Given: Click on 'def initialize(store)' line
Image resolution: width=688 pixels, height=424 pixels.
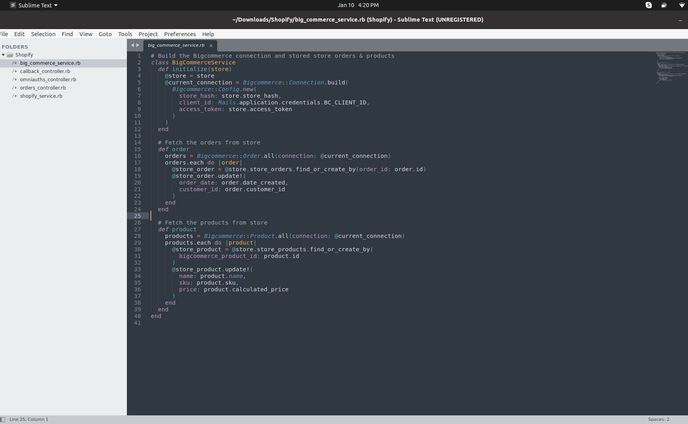Looking at the screenshot, I should pyautogui.click(x=195, y=69).
